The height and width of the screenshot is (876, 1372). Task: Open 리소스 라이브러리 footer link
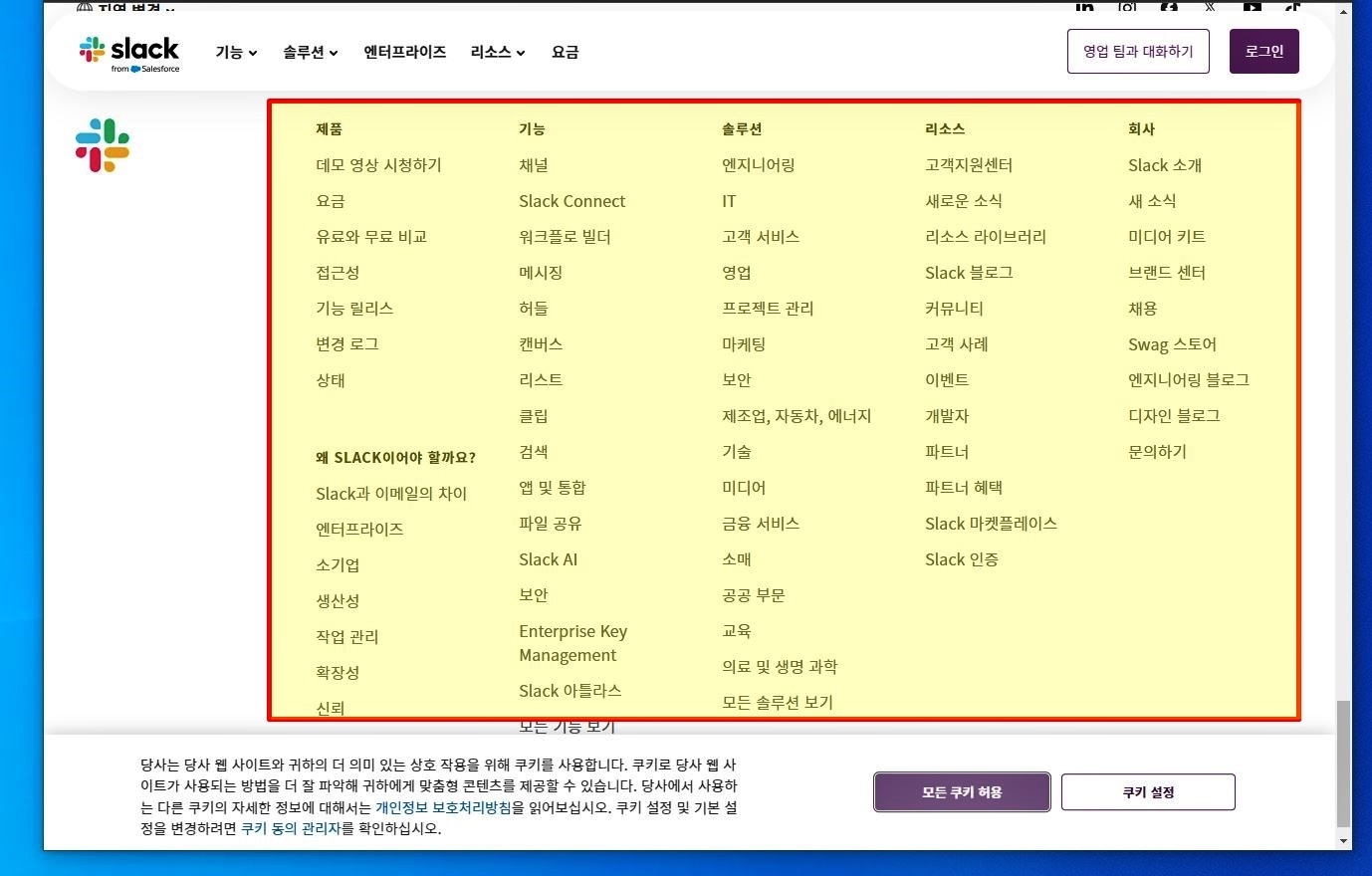(x=986, y=237)
